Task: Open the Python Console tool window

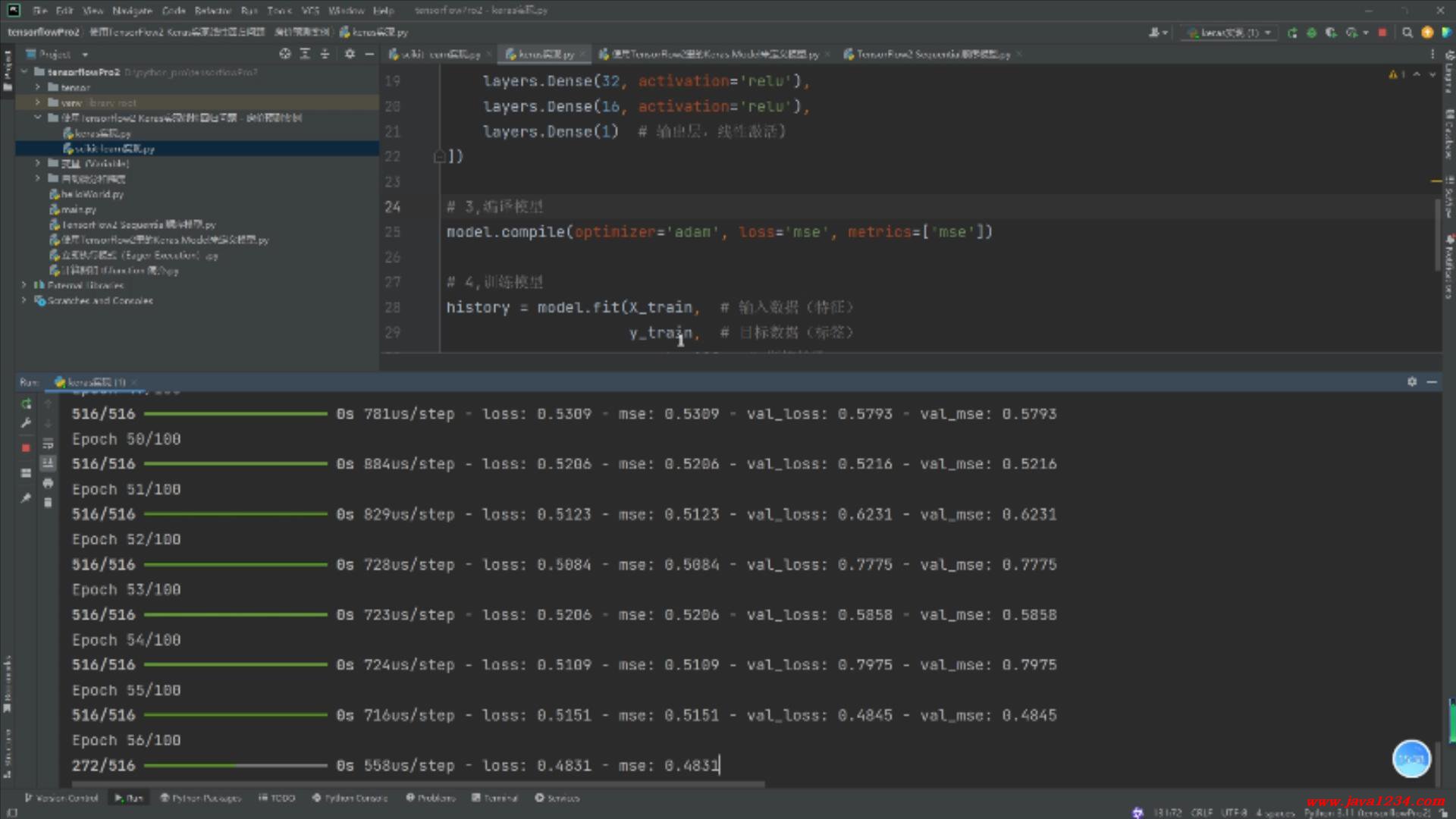Action: (x=350, y=798)
